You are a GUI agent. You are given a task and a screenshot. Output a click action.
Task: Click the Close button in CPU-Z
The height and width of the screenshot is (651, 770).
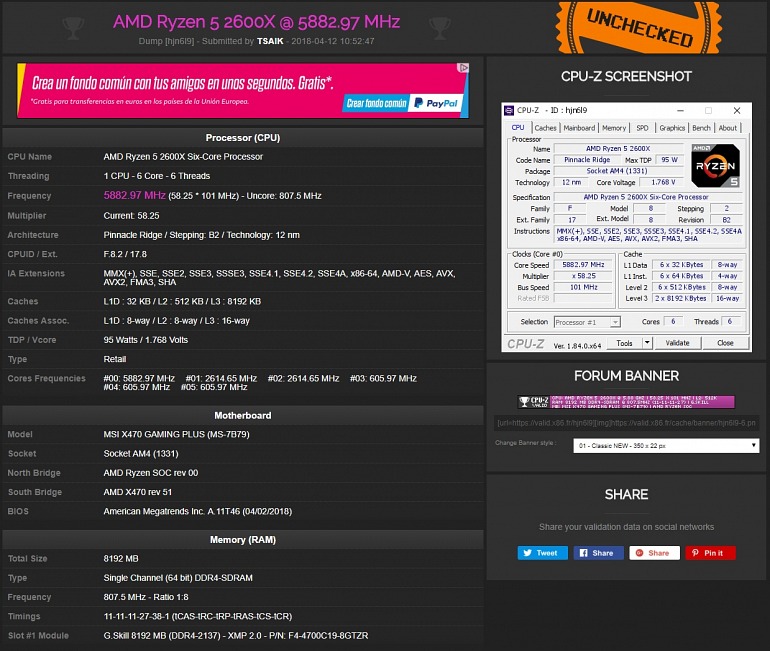coord(725,343)
